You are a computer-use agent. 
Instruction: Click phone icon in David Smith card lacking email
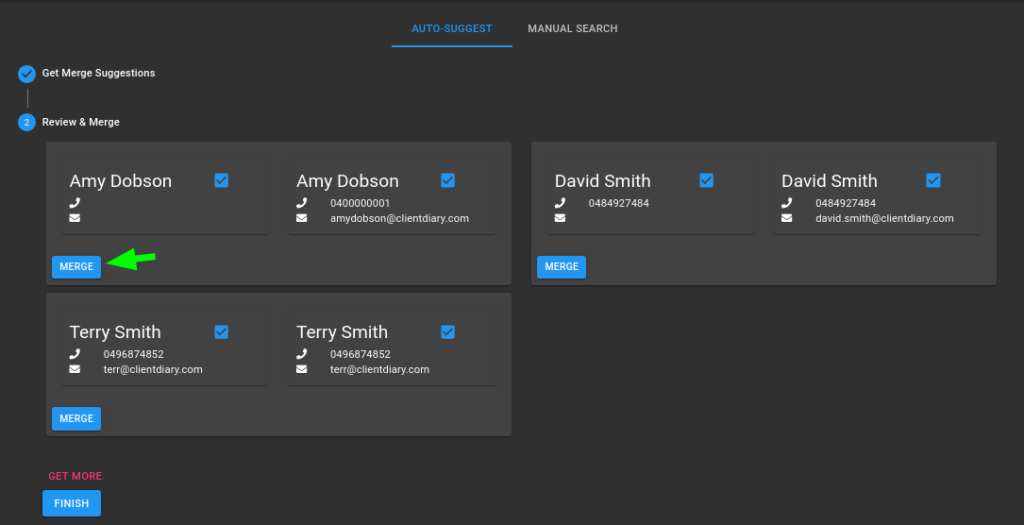[560, 203]
